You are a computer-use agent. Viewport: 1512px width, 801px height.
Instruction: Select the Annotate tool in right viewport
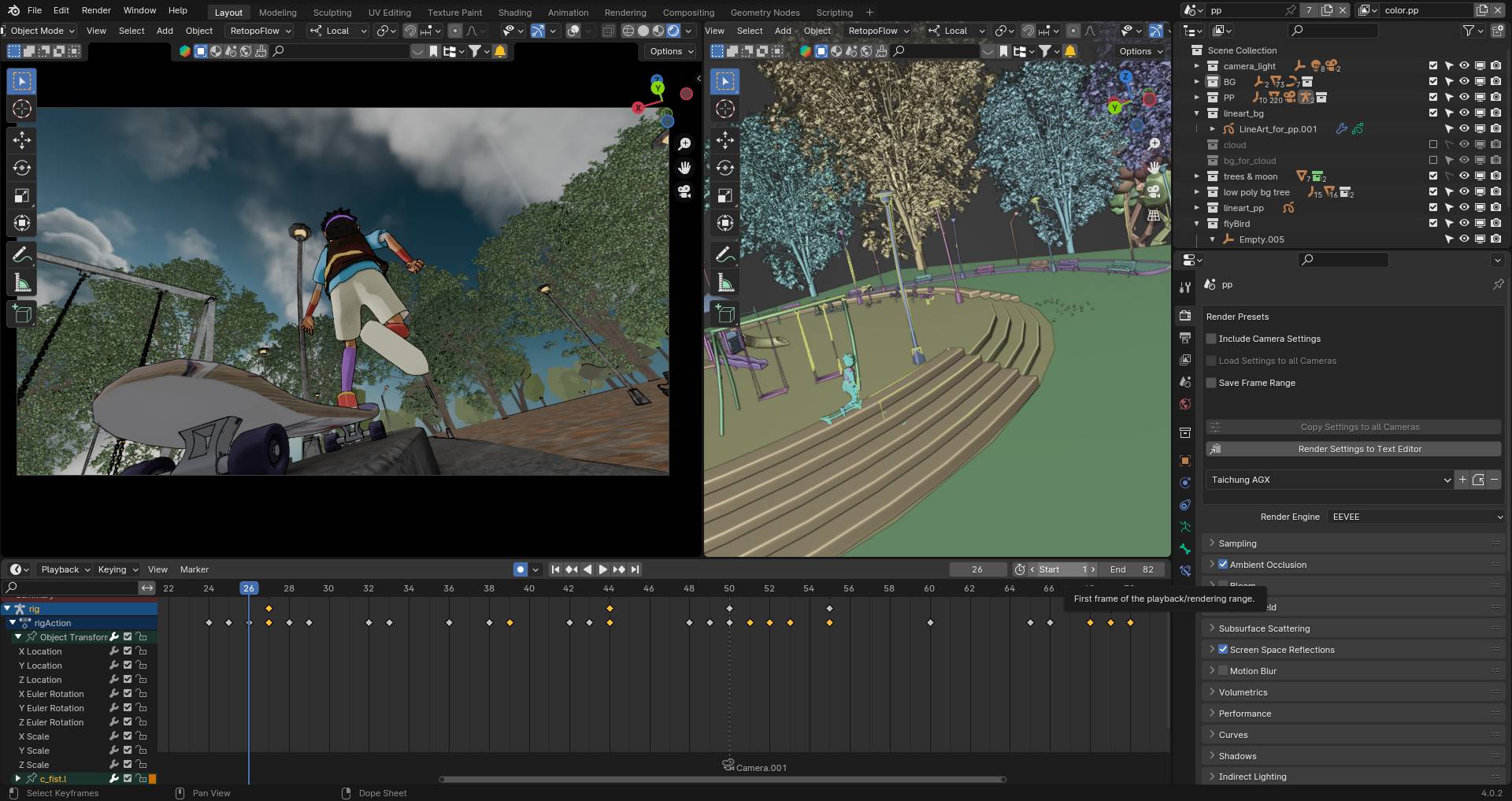click(x=725, y=254)
